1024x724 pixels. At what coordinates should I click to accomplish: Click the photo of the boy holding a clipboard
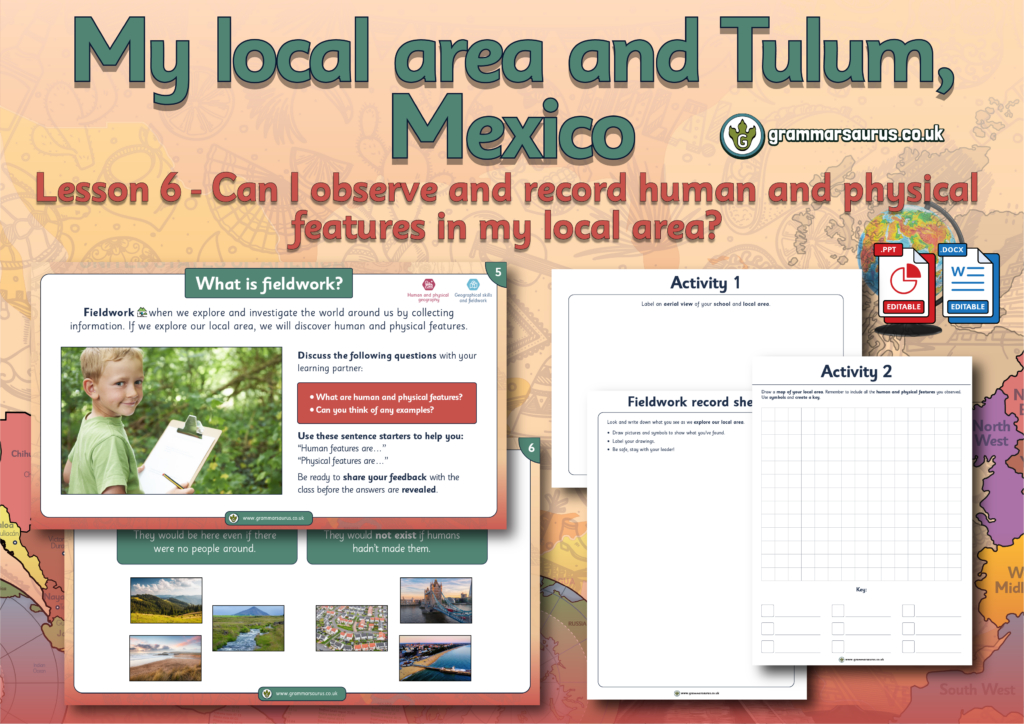[x=171, y=420]
